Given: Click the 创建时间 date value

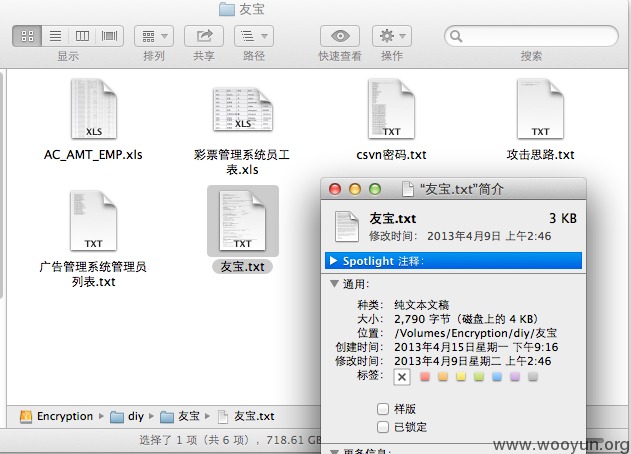Looking at the screenshot, I should click(x=476, y=347).
